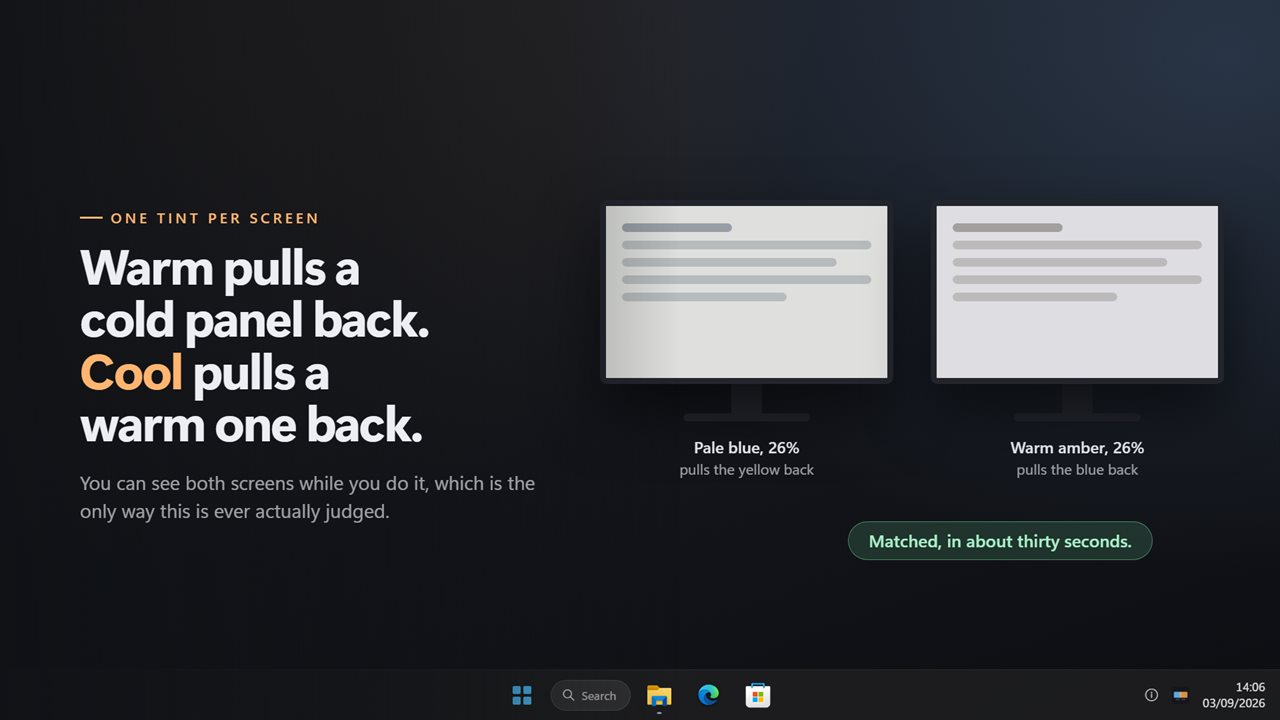Screen dimensions: 1280x720
Task: Launch Microsoft Edge from the taskbar
Action: point(708,695)
